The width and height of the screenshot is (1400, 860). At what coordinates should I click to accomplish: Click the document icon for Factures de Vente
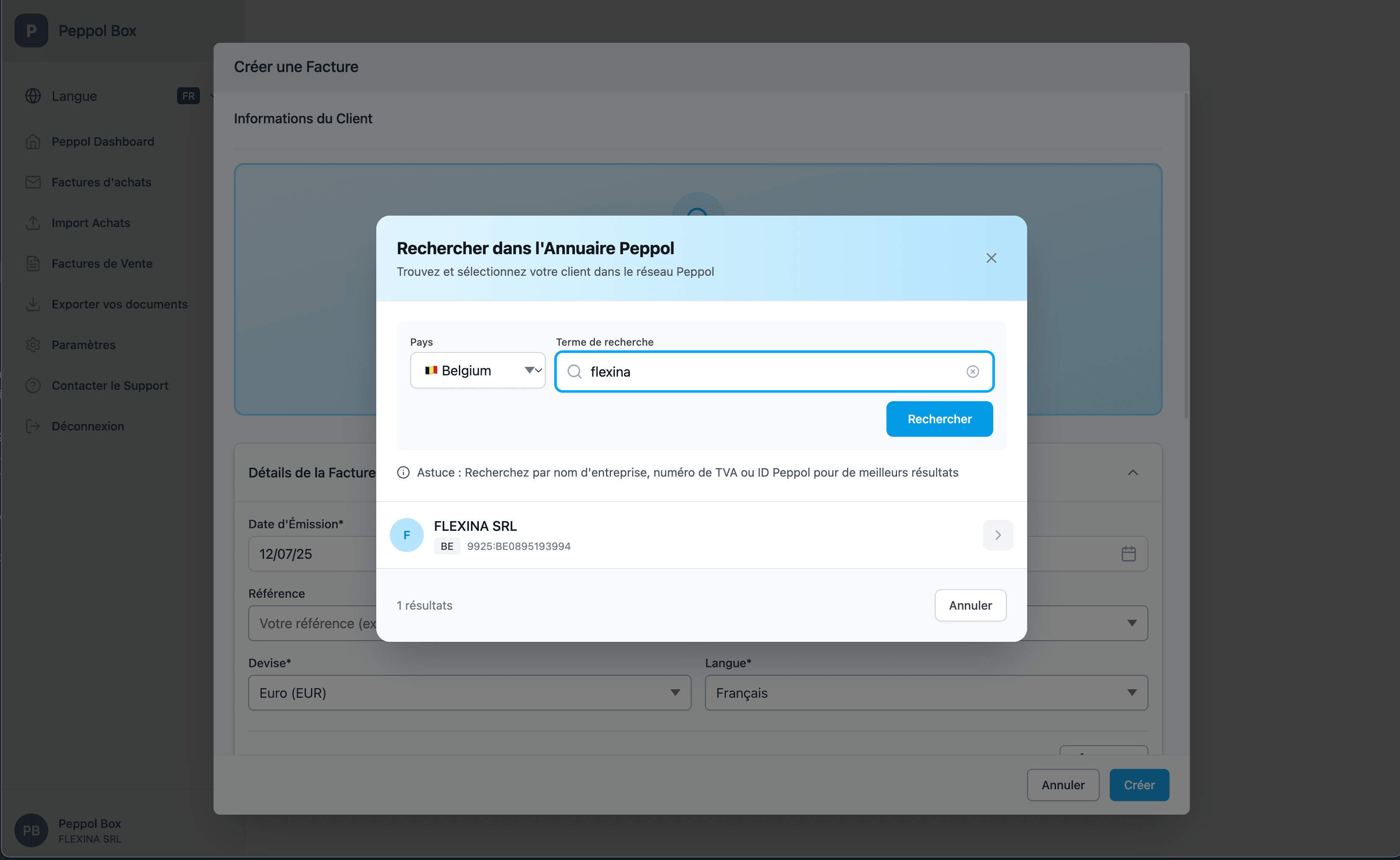coord(33,264)
